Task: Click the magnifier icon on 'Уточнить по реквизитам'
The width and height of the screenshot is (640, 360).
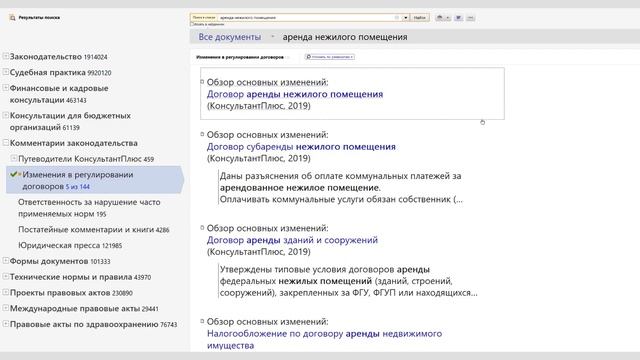Action: pos(309,57)
